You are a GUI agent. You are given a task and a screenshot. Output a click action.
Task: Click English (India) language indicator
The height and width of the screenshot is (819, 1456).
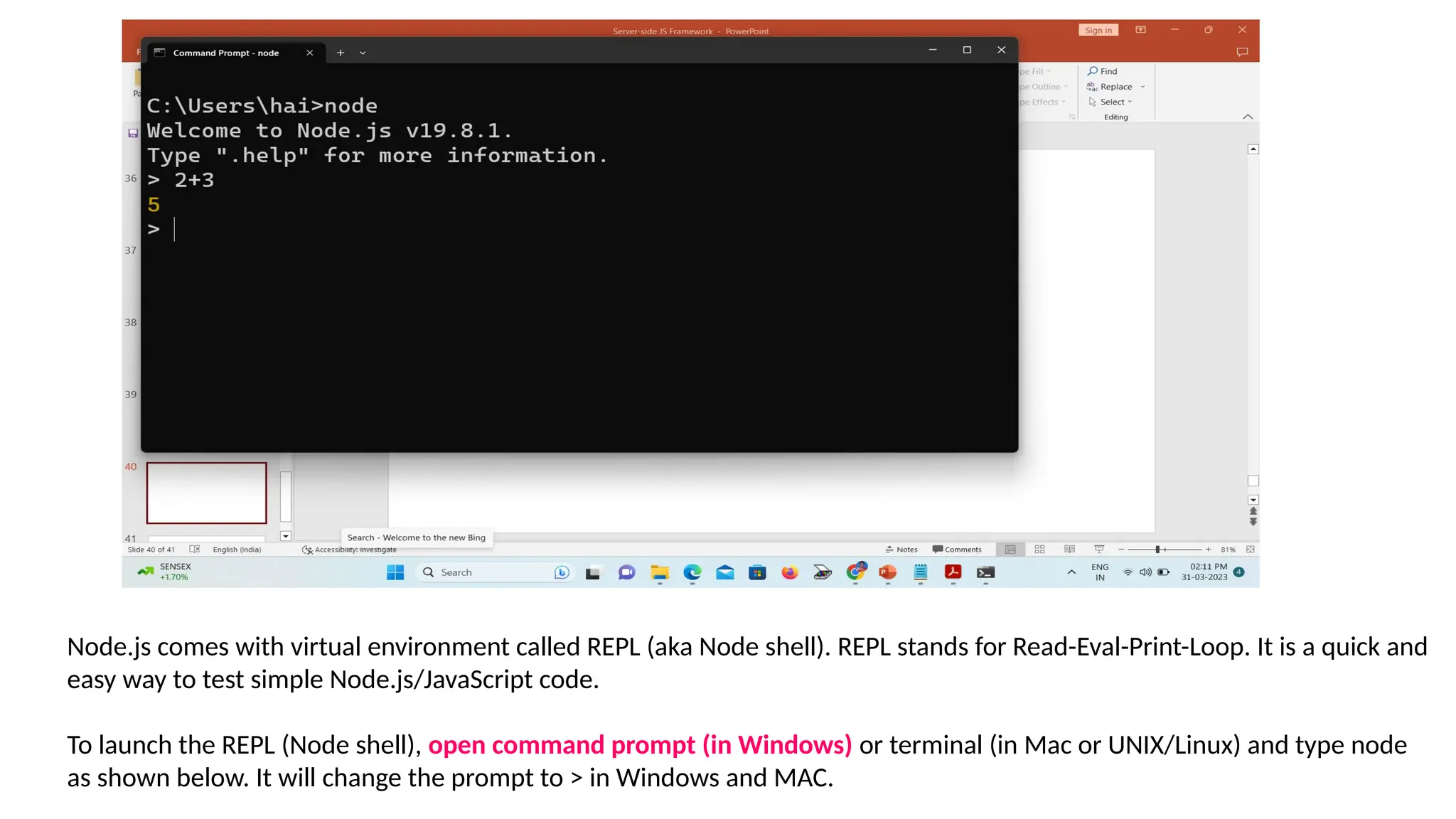pyautogui.click(x=237, y=550)
